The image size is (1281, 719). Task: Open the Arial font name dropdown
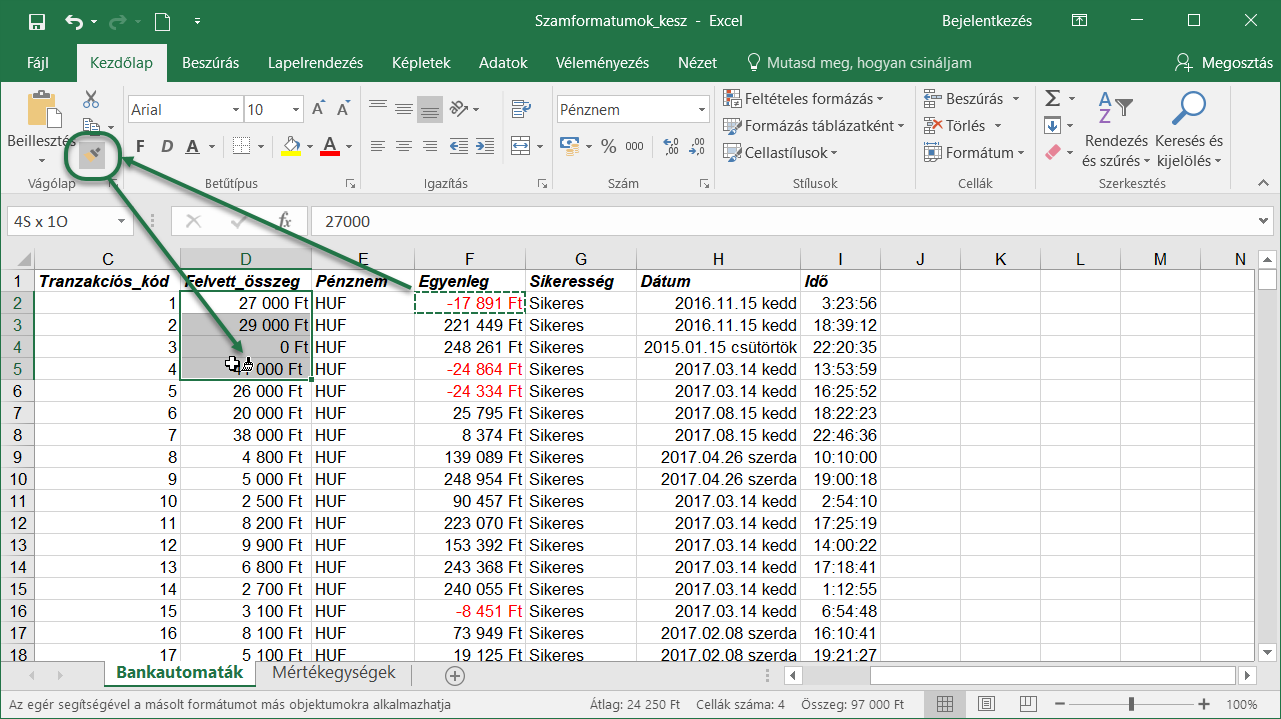(236, 110)
